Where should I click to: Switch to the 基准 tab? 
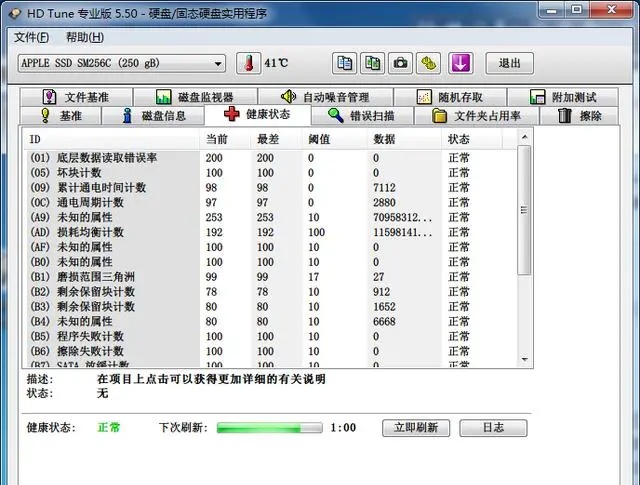[x=60, y=116]
